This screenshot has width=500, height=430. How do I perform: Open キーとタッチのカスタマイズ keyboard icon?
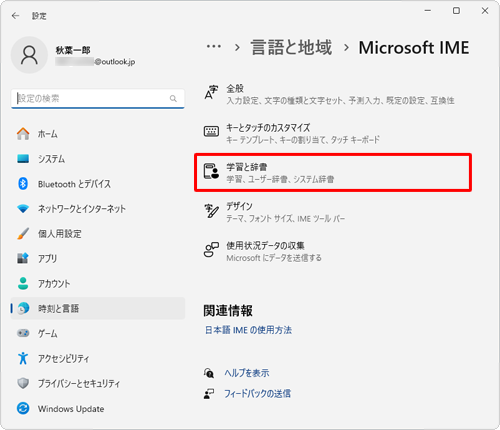coord(211,131)
